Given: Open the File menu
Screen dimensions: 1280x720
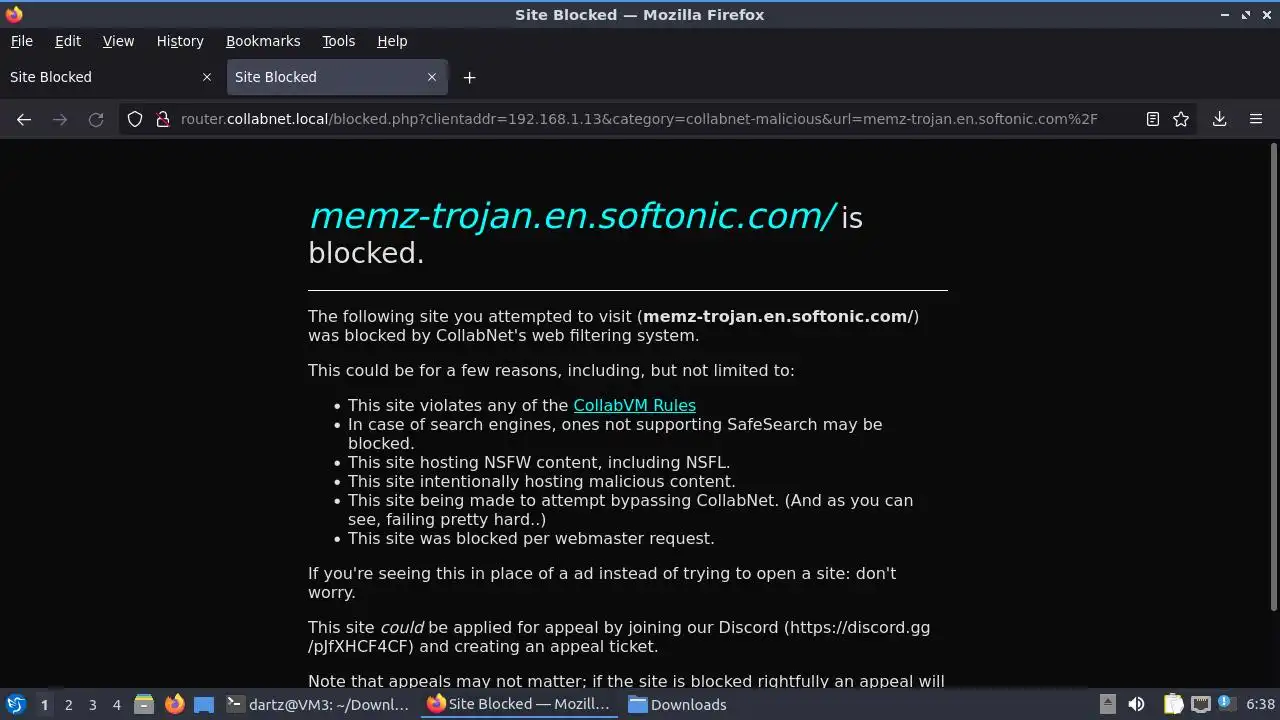Looking at the screenshot, I should click(21, 41).
